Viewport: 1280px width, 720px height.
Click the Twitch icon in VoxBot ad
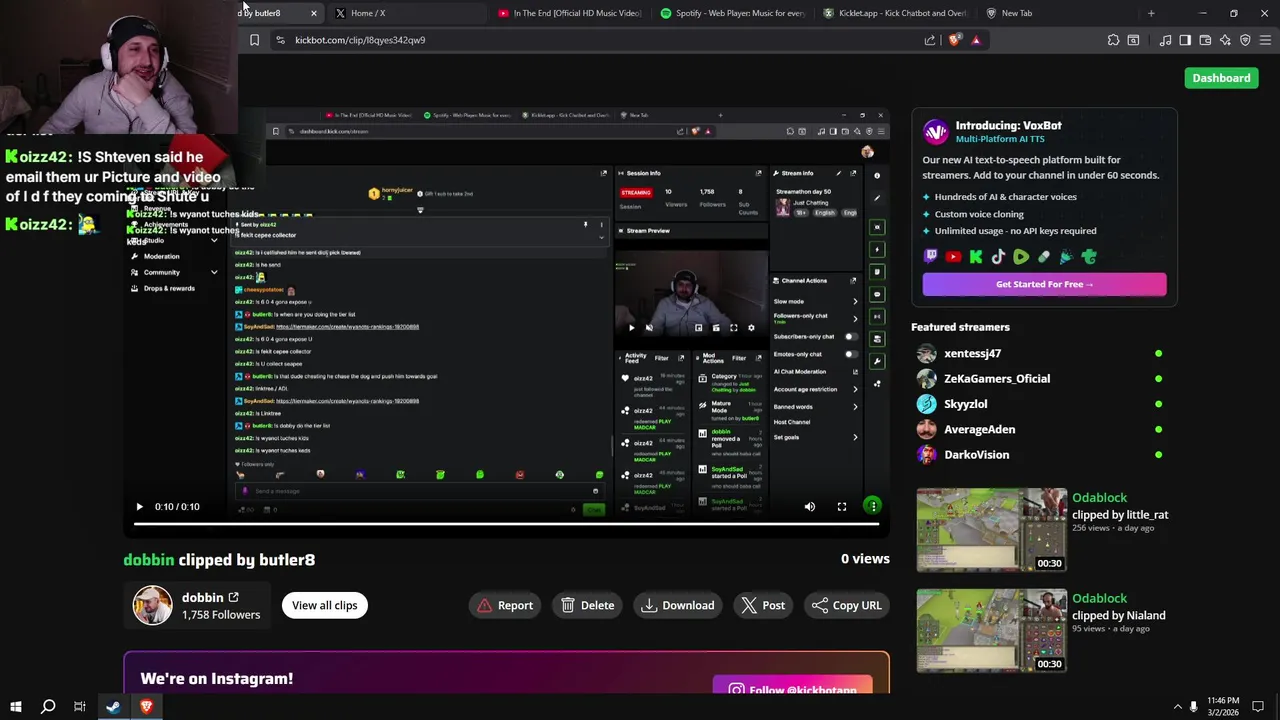pos(931,257)
